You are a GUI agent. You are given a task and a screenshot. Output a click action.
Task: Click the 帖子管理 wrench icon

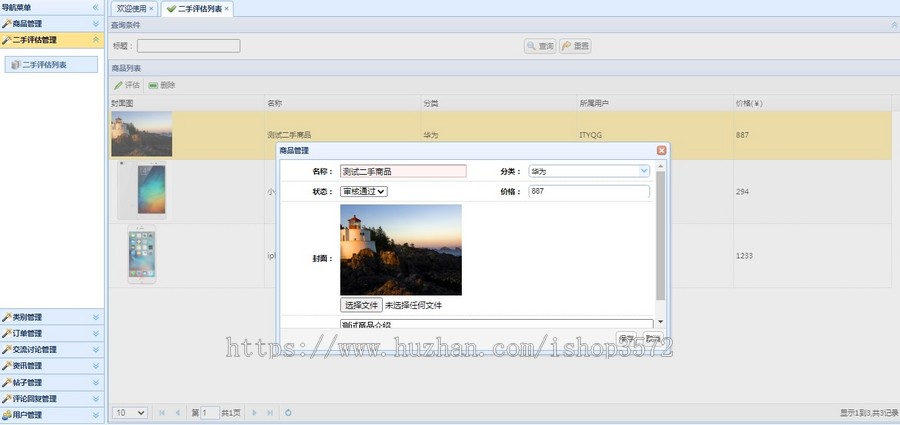click(7, 382)
